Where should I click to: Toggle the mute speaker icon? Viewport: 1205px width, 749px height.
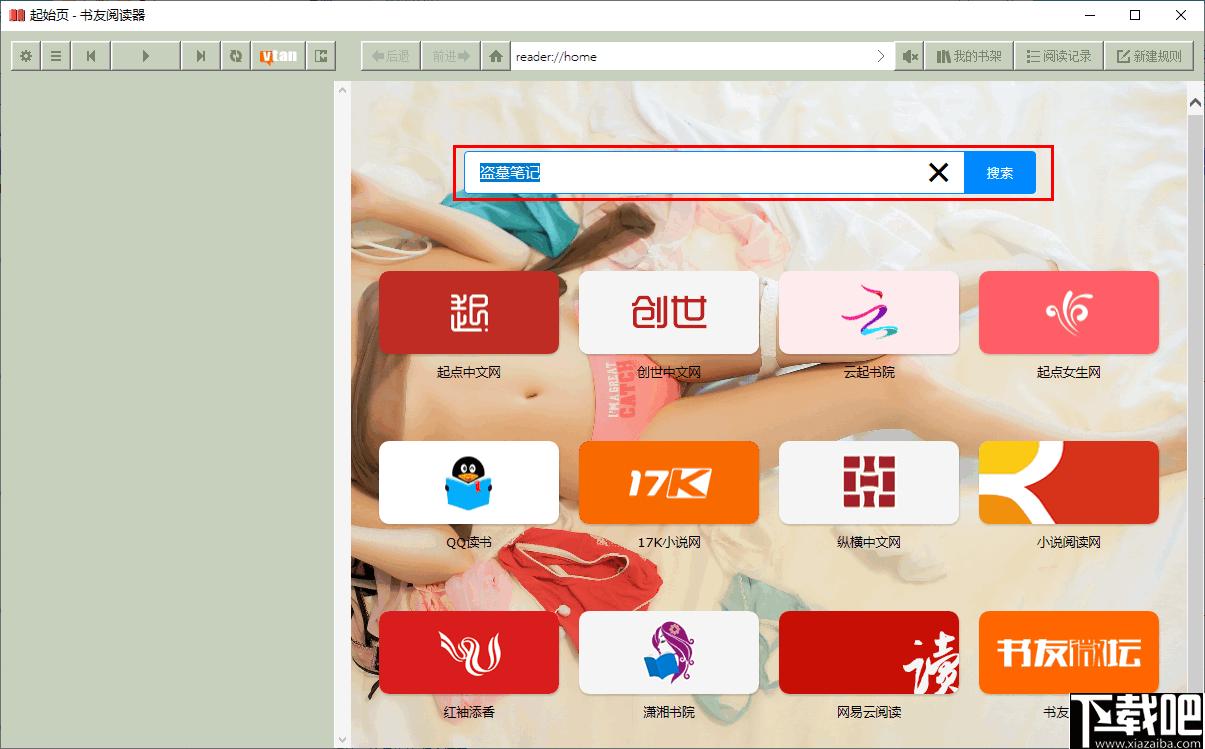click(909, 56)
